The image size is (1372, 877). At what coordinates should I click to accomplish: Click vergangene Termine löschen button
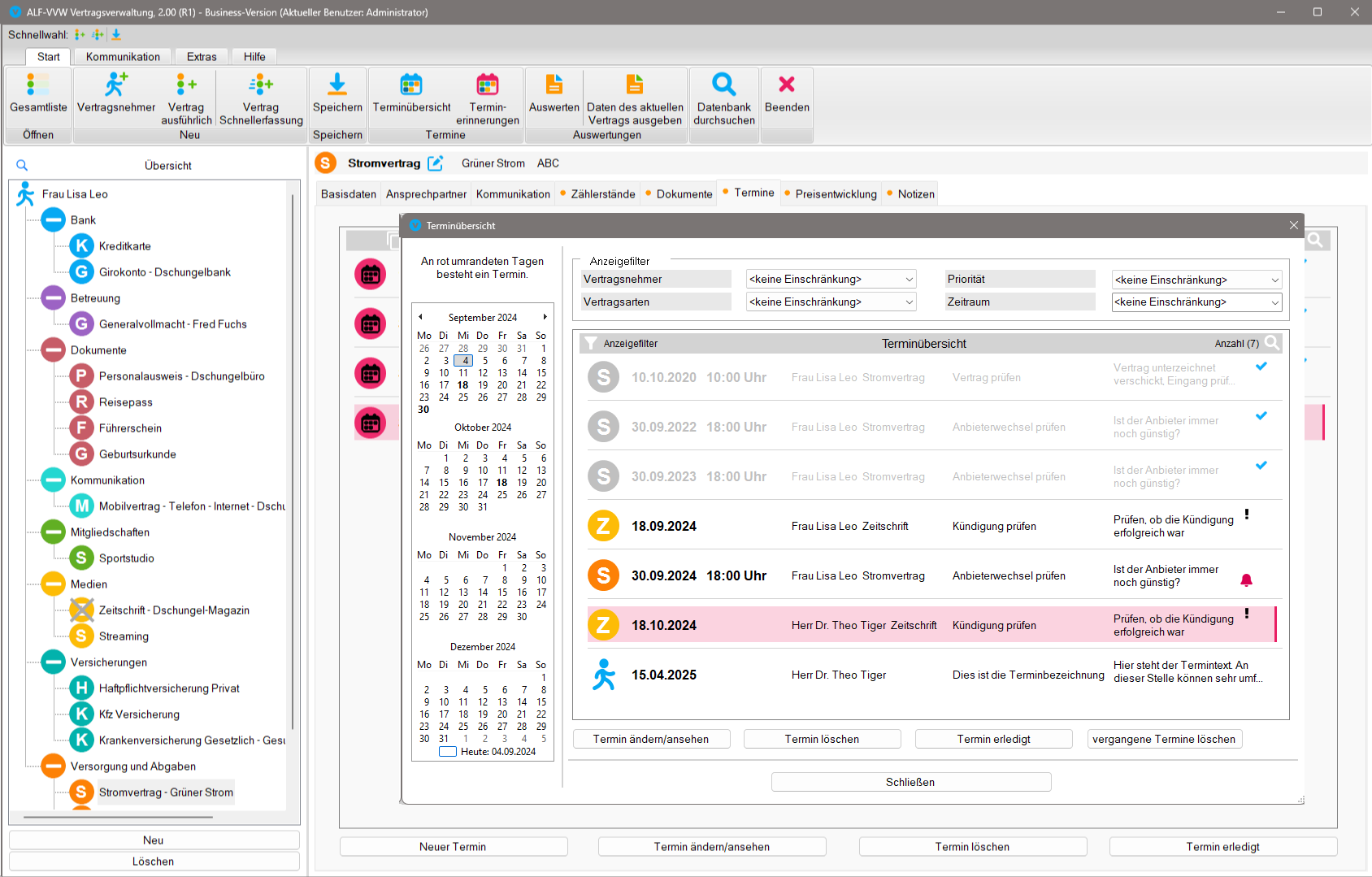point(1164,739)
